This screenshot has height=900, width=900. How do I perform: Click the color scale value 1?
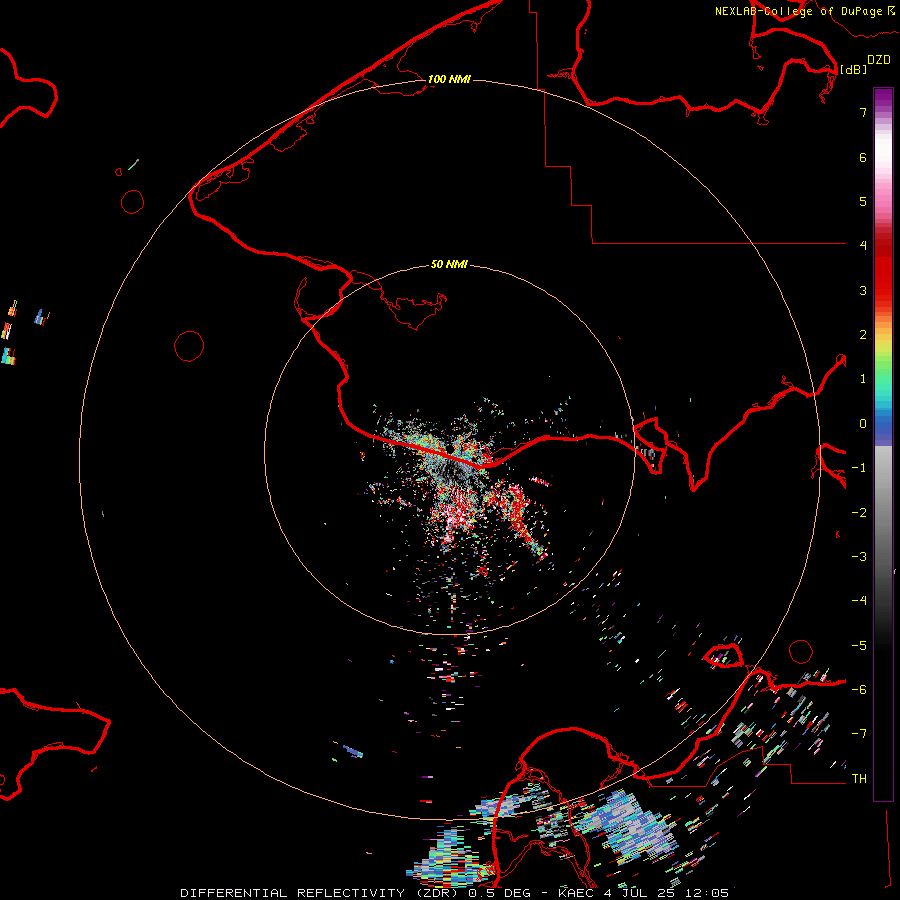click(x=863, y=379)
